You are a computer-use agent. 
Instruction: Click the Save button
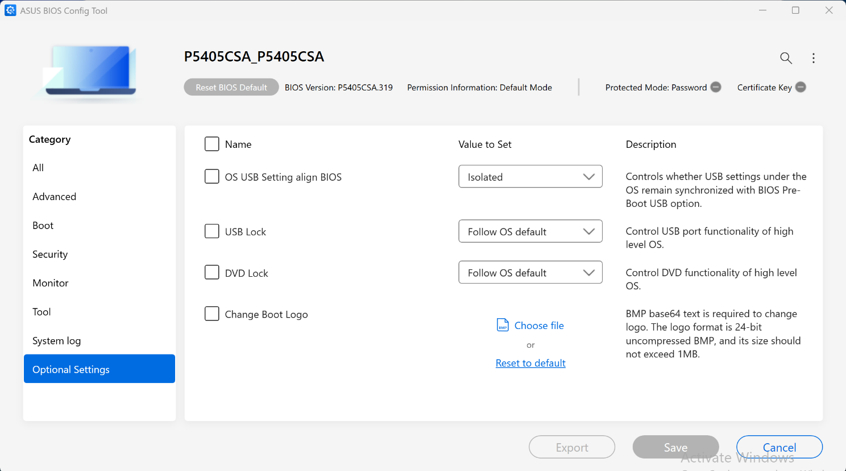tap(675, 447)
